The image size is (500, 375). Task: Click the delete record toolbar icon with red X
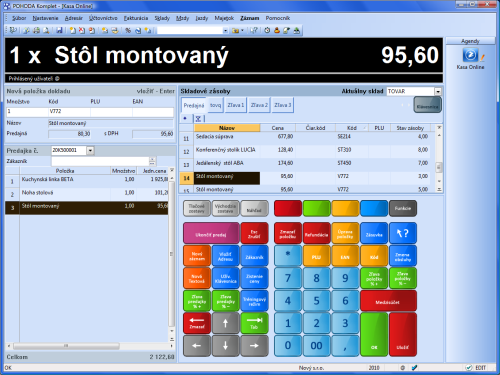pyautogui.click(x=82, y=30)
